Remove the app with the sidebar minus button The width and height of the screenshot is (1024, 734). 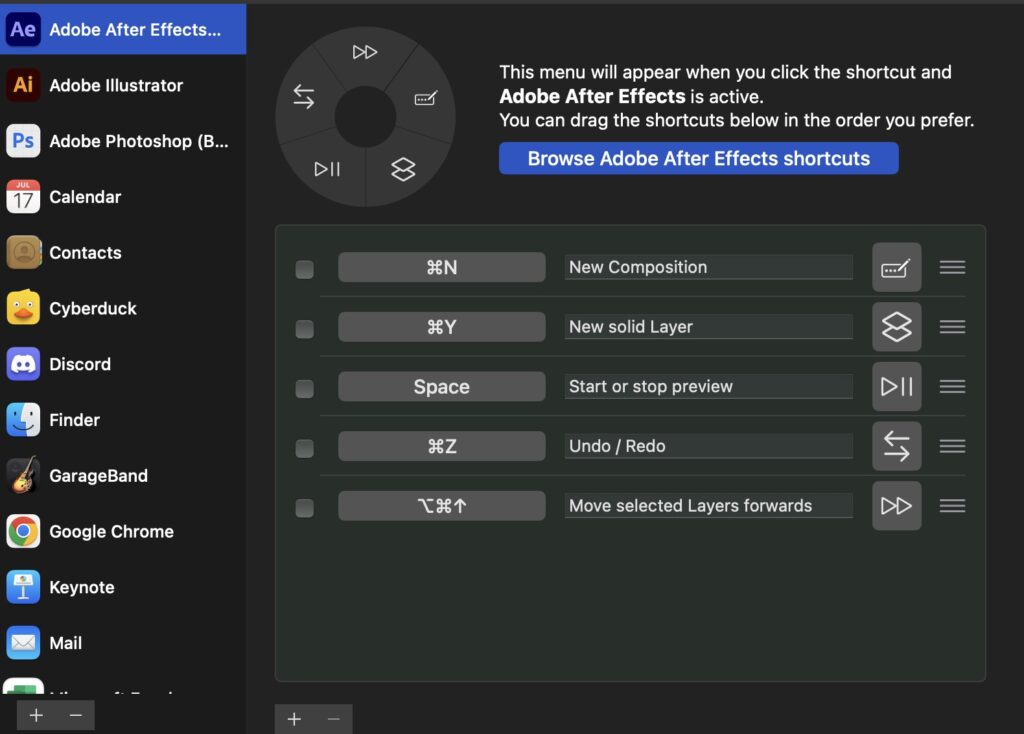pyautogui.click(x=75, y=715)
